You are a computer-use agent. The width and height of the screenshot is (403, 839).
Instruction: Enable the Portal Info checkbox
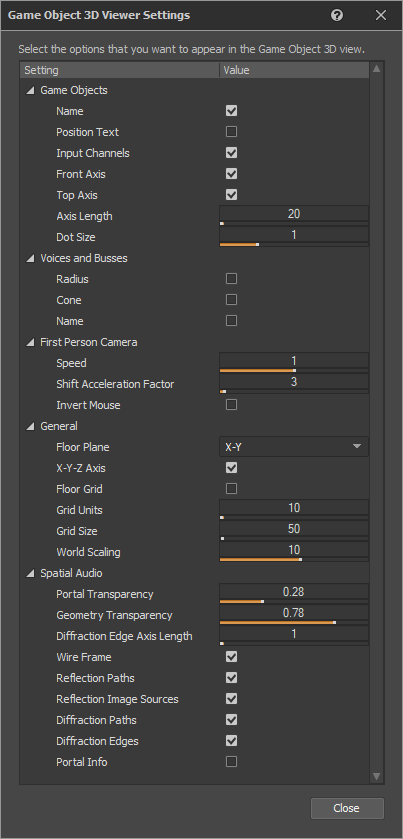click(231, 761)
